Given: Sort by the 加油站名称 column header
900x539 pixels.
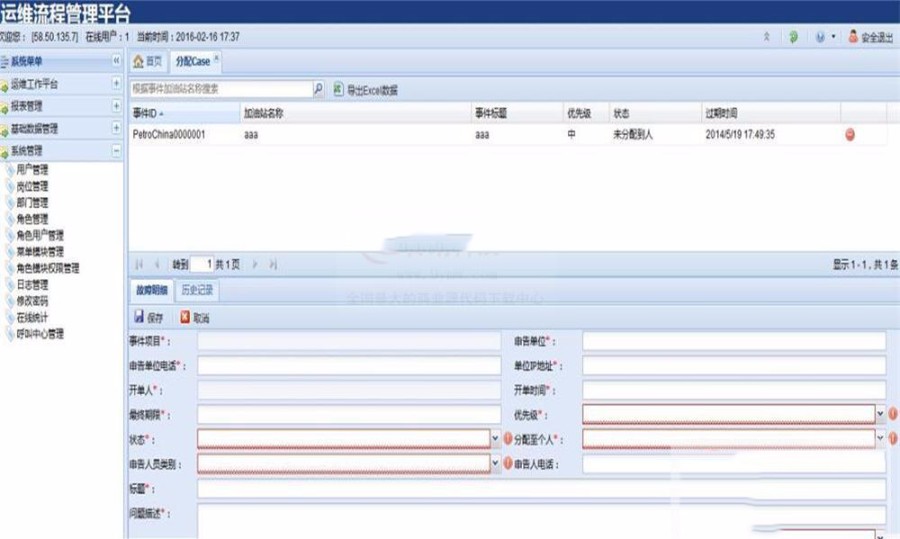Looking at the screenshot, I should tap(355, 113).
